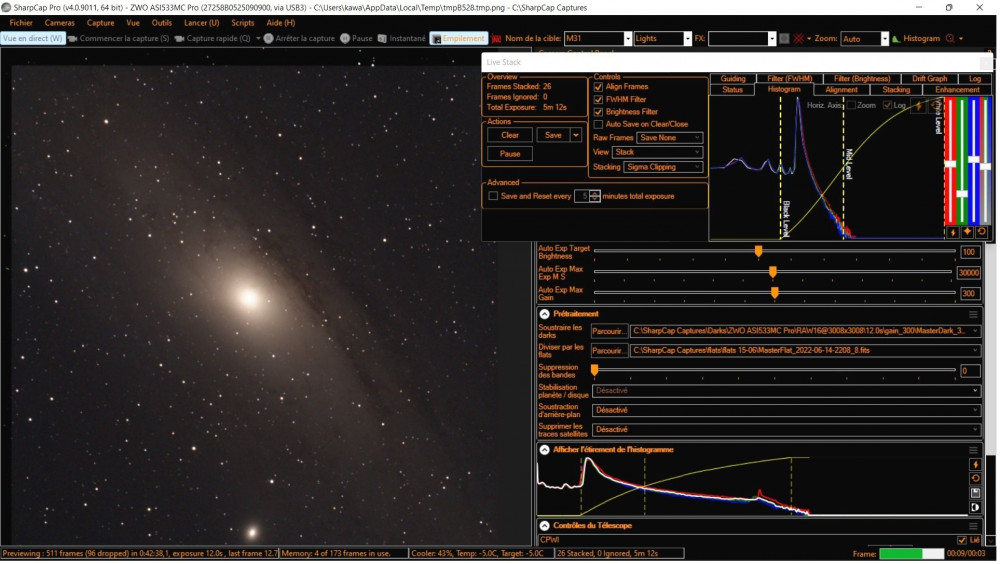Click reset stretch icon in display histogram panel

[x=975, y=479]
